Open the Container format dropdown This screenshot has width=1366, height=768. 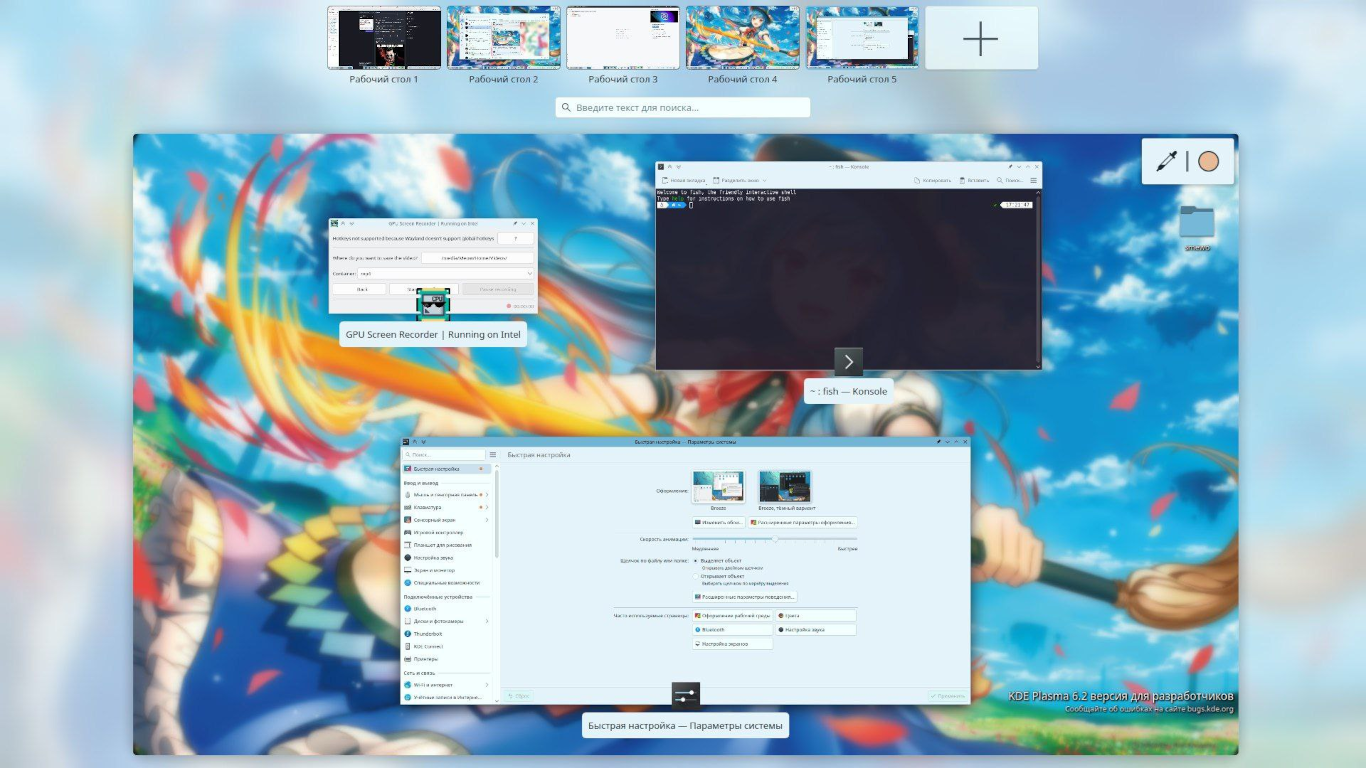point(445,273)
